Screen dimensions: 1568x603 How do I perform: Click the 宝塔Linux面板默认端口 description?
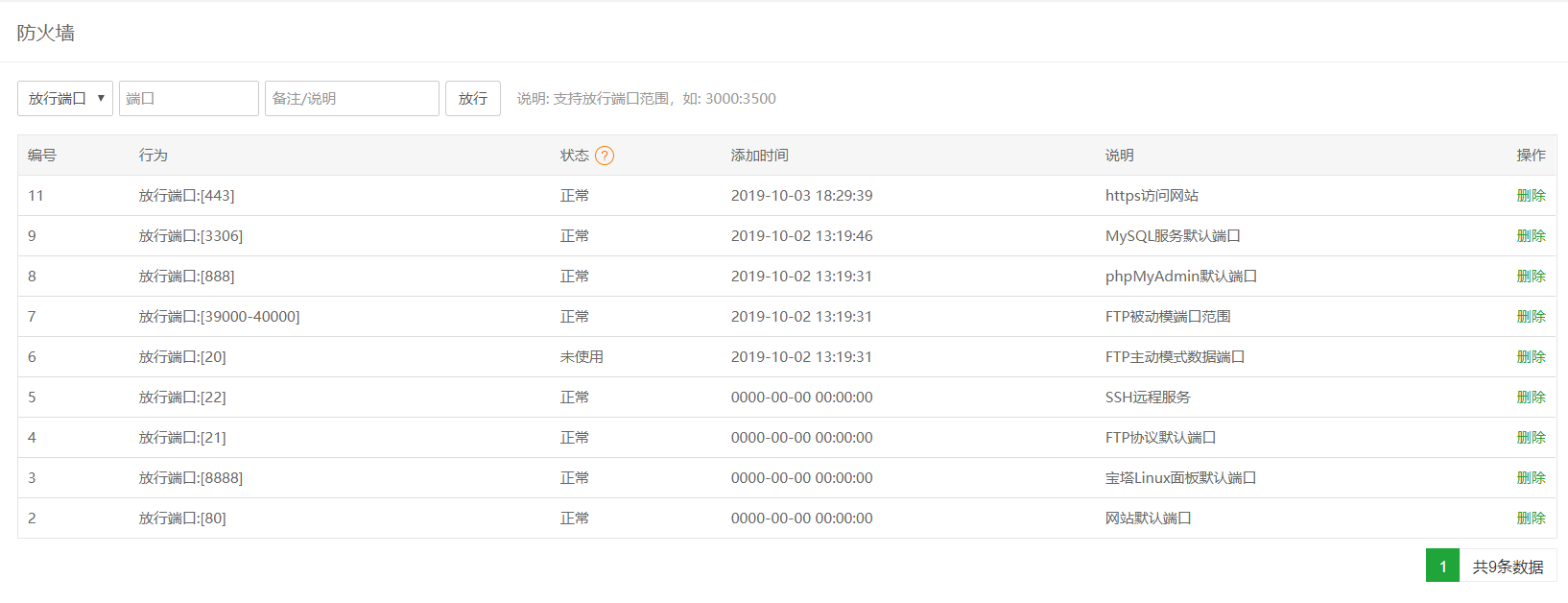coord(1180,478)
